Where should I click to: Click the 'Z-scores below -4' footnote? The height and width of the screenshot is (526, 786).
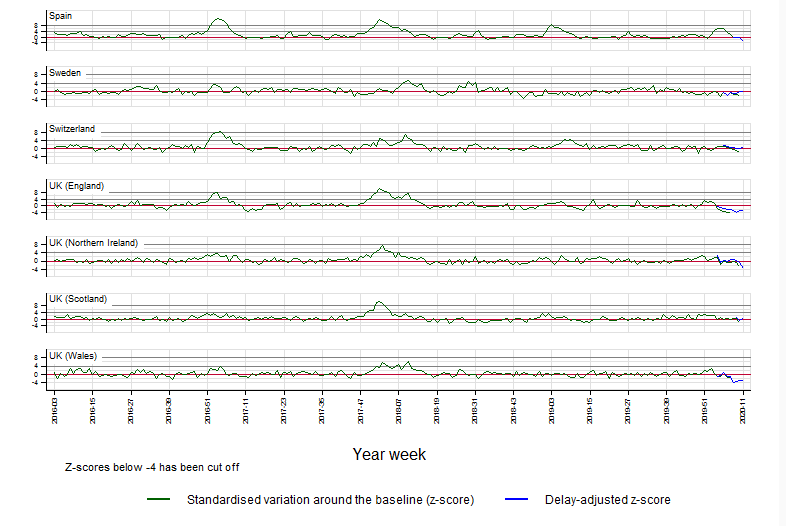[x=152, y=467]
